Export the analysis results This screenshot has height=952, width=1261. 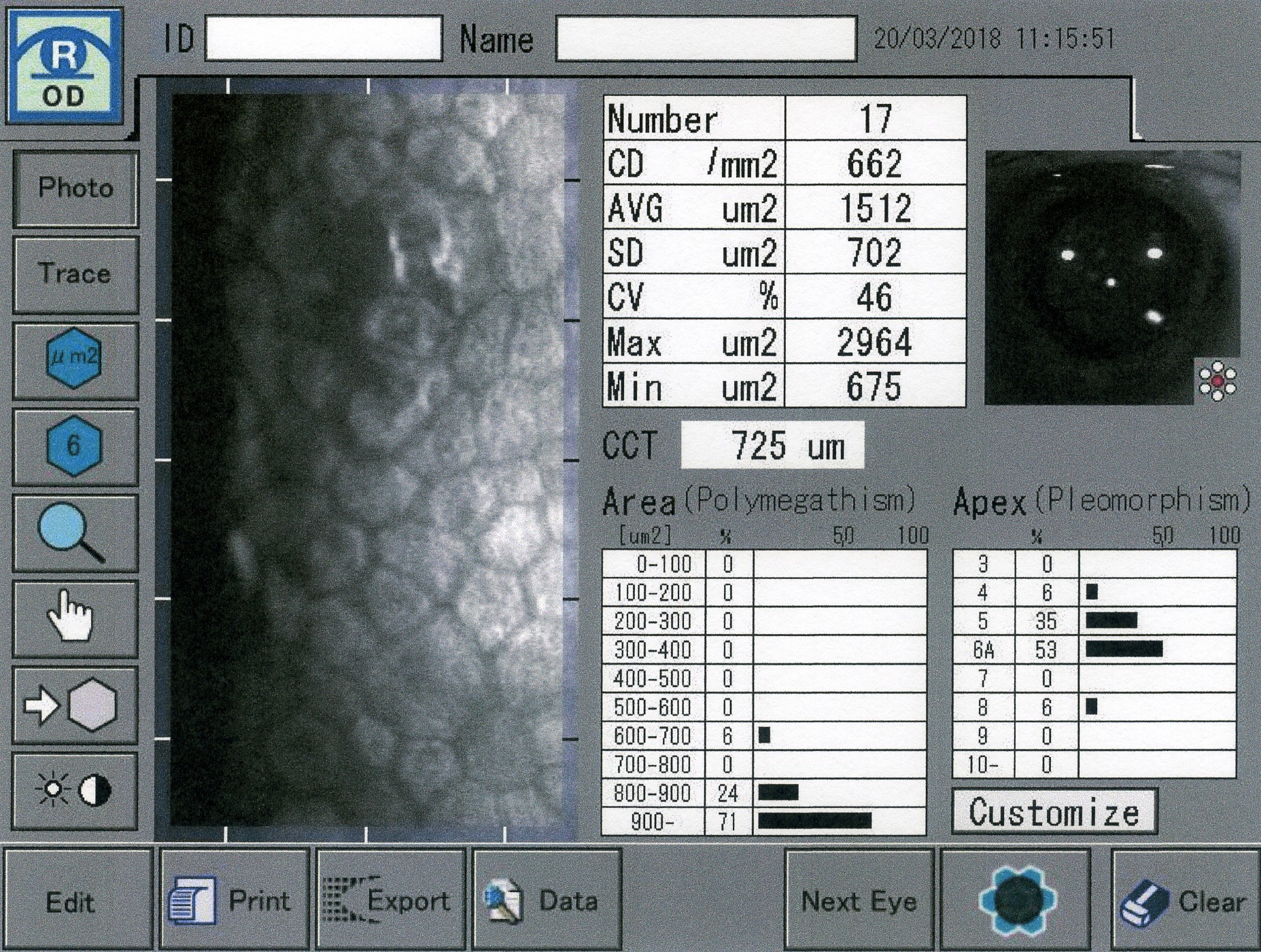pyautogui.click(x=390, y=900)
